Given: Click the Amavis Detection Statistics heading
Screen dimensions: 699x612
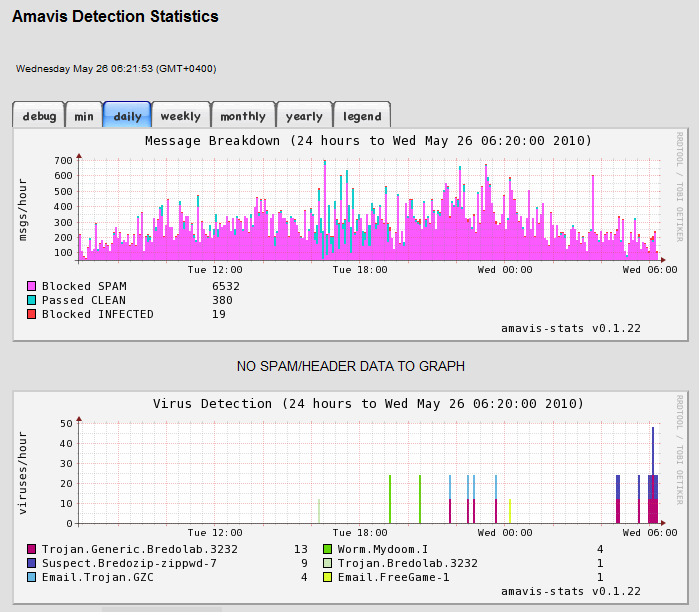Looking at the screenshot, I should [x=115, y=16].
